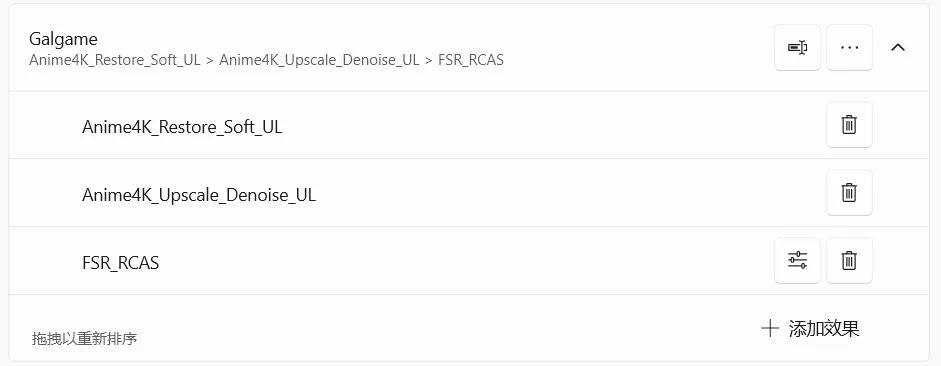Open FSR_RCAS parameter sliders settings

point(797,260)
